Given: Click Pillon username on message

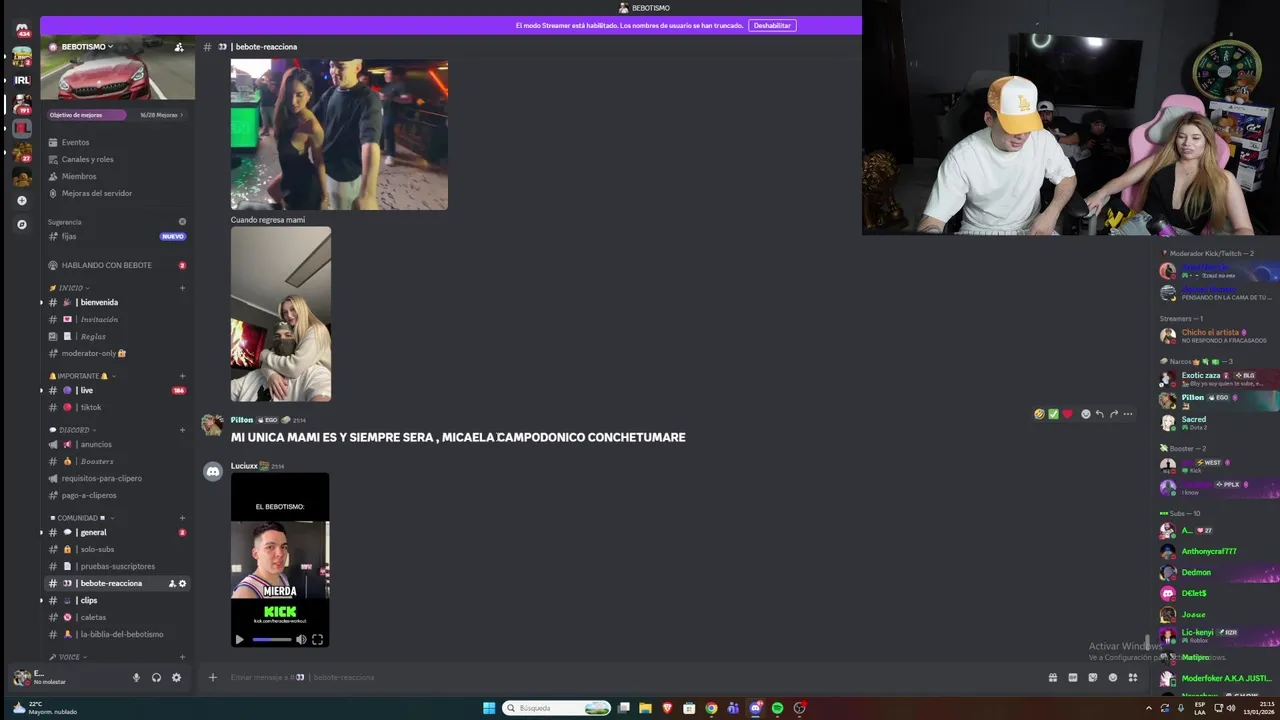Looking at the screenshot, I should 242,420.
